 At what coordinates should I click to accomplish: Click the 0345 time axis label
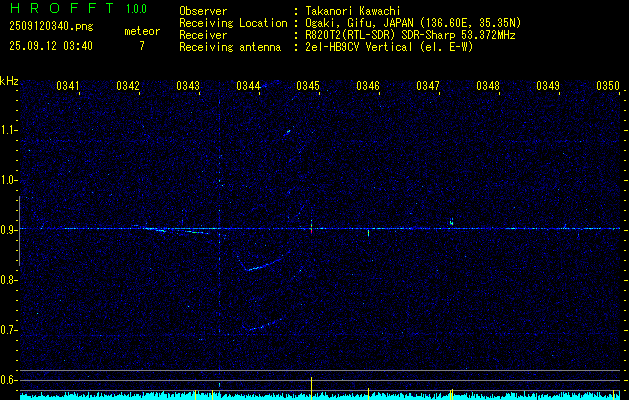pos(308,85)
